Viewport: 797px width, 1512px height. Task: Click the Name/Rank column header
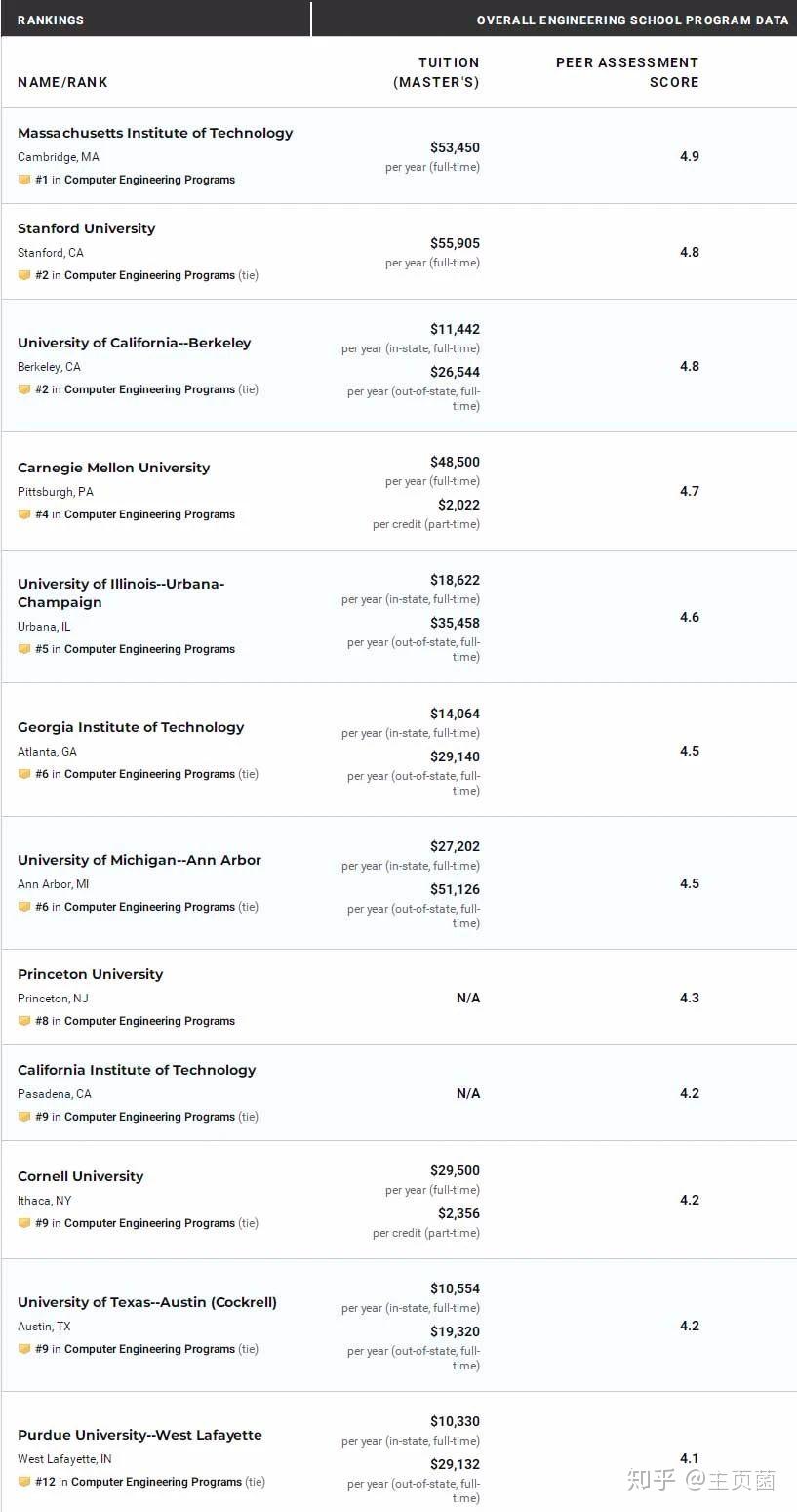click(62, 82)
